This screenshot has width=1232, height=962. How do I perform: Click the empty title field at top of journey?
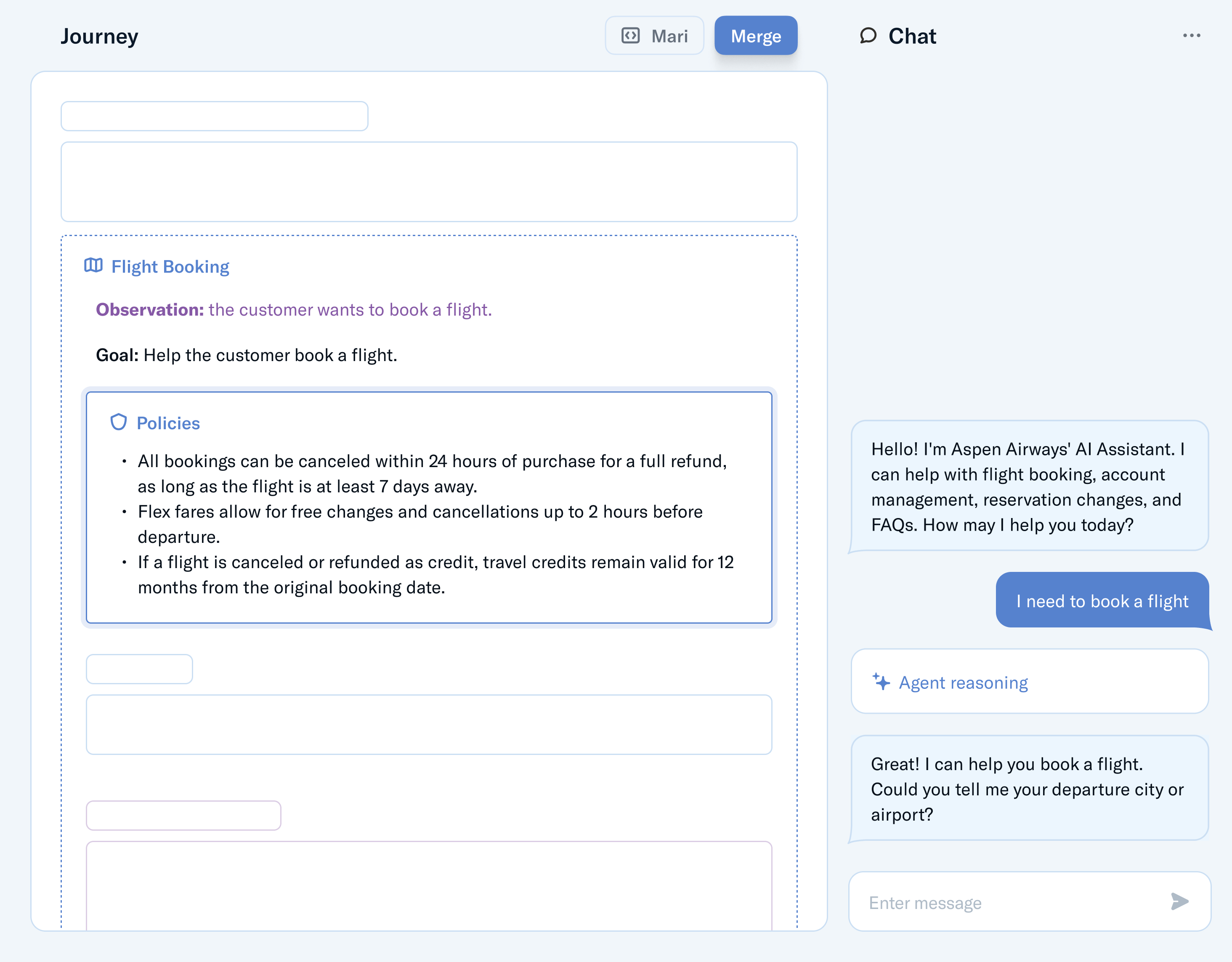(214, 116)
